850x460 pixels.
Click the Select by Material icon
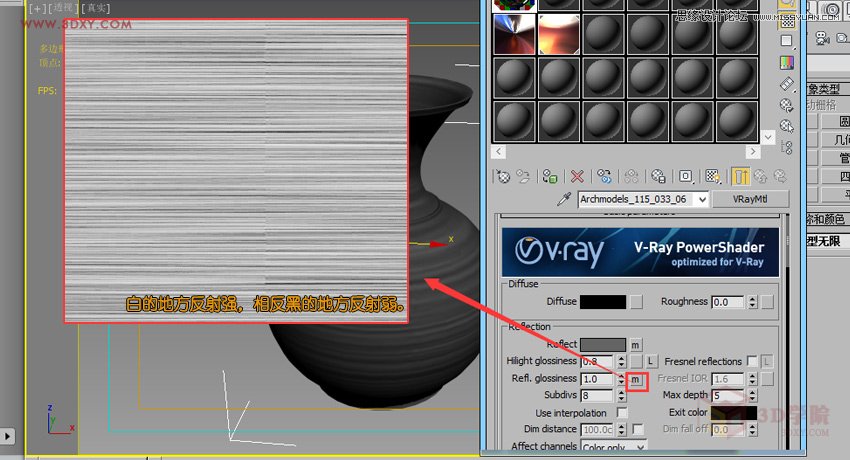787,126
